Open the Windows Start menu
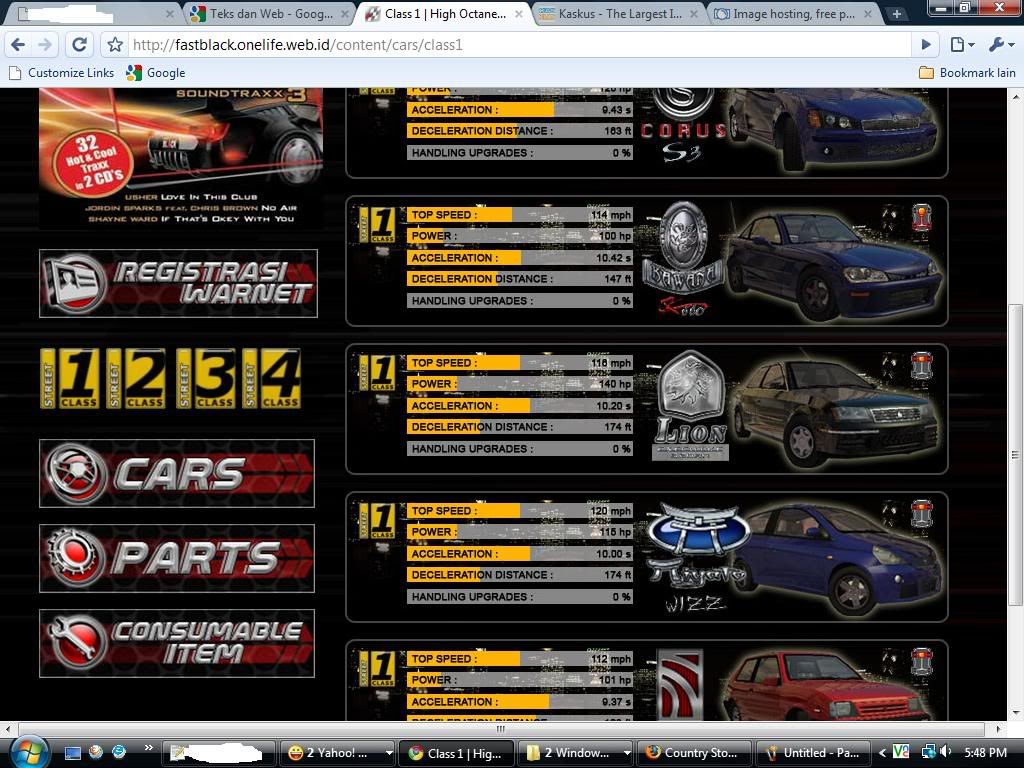 (x=27, y=752)
